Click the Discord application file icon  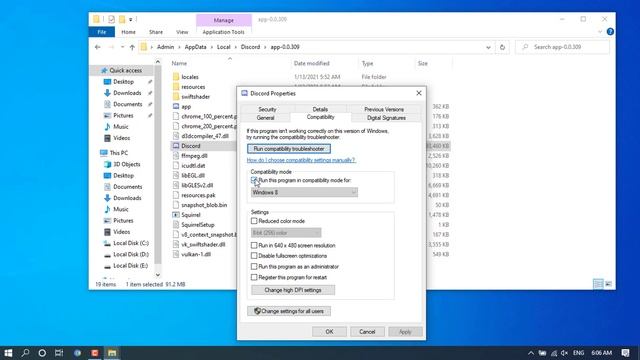176,146
